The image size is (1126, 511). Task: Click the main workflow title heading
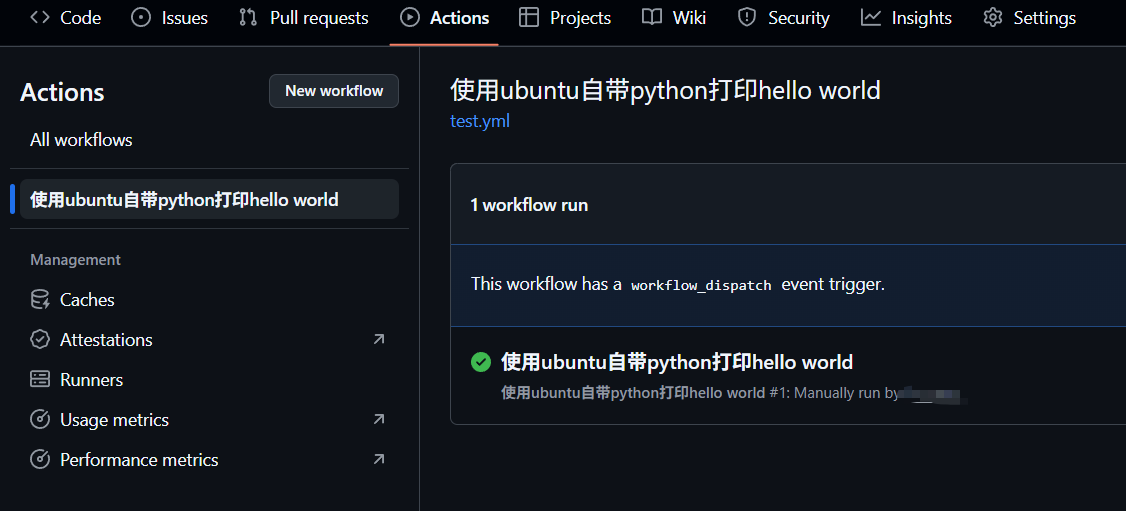point(665,91)
